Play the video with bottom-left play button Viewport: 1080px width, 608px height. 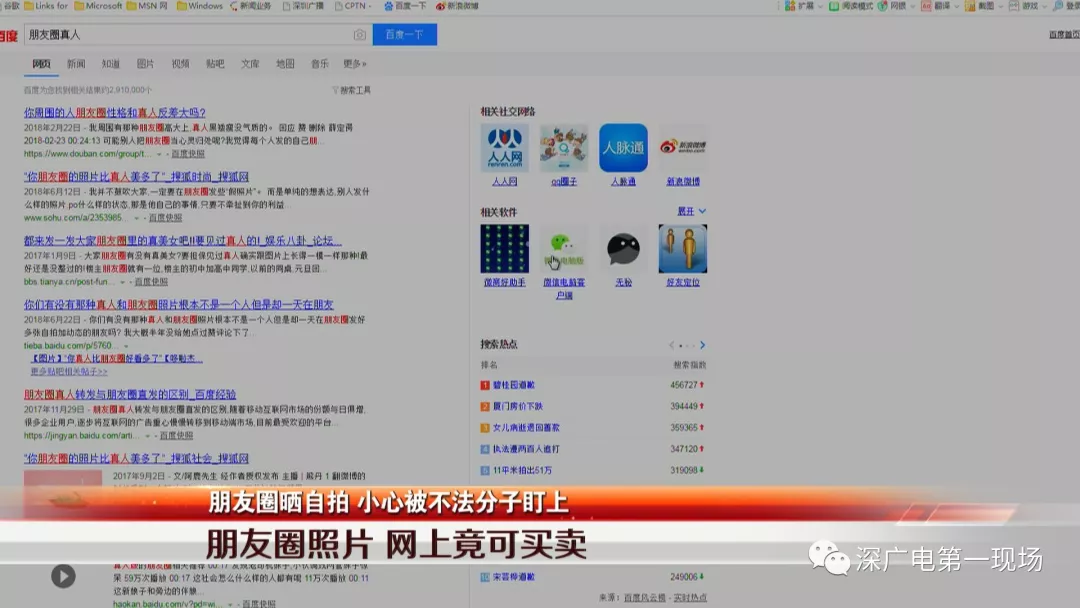point(63,576)
